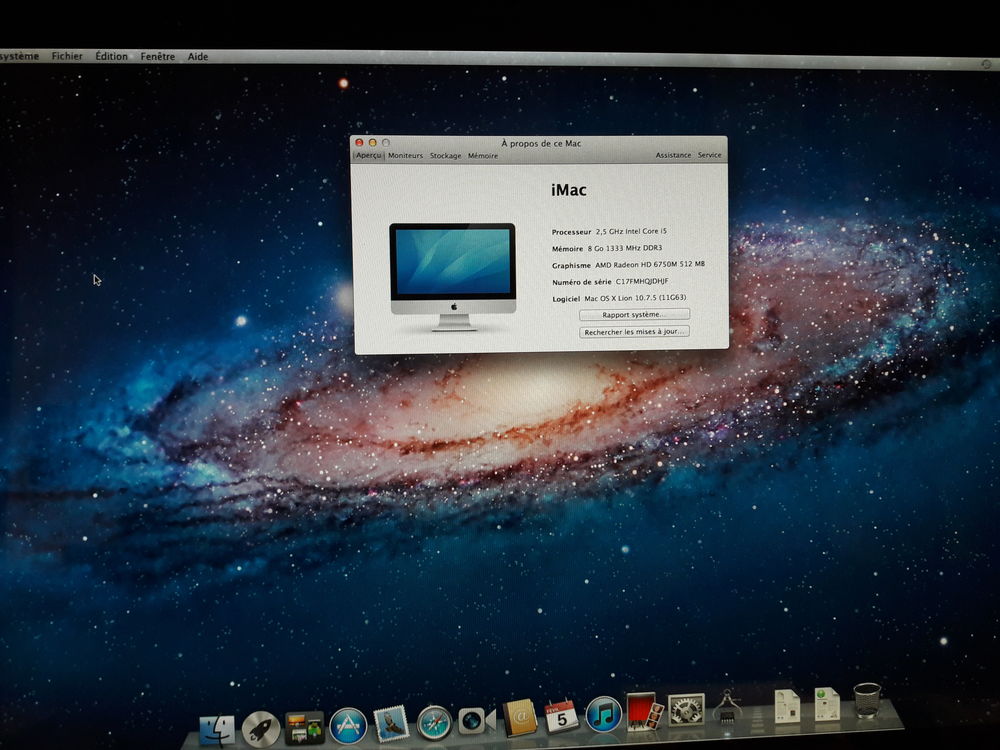Open document with green badge in dock

click(x=827, y=703)
